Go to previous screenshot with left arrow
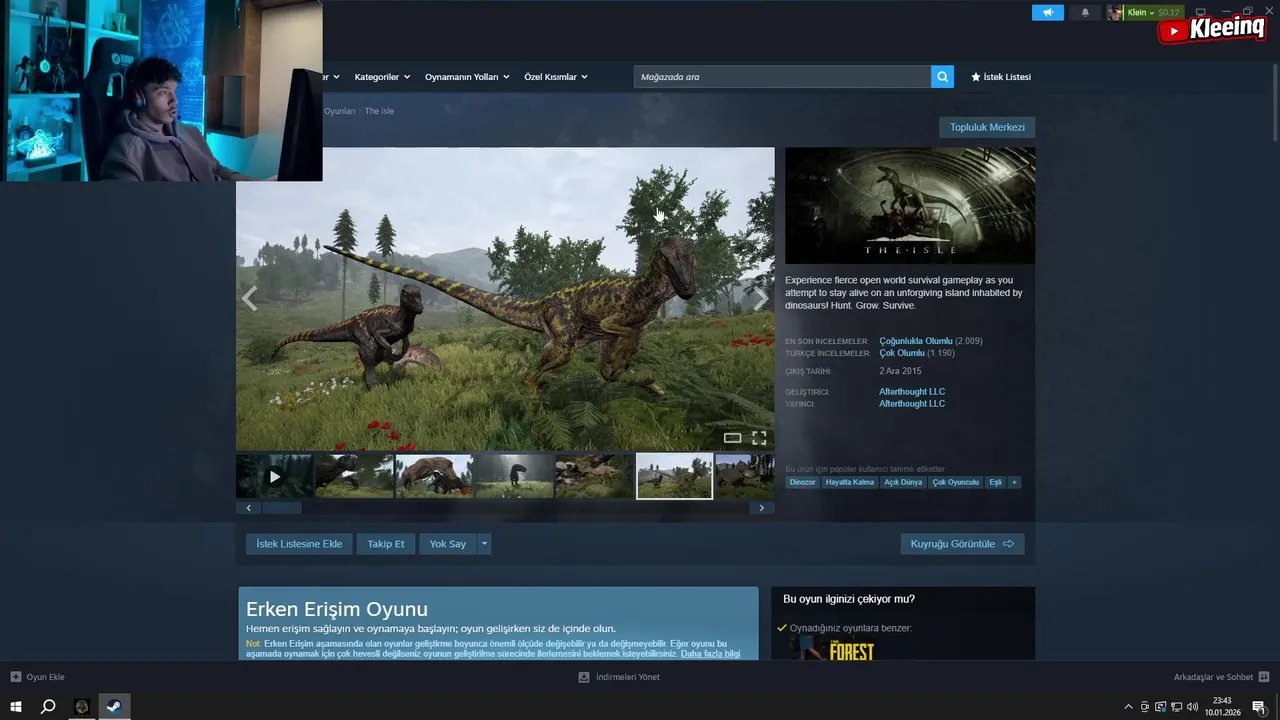The height and width of the screenshot is (720, 1280). coord(249,298)
